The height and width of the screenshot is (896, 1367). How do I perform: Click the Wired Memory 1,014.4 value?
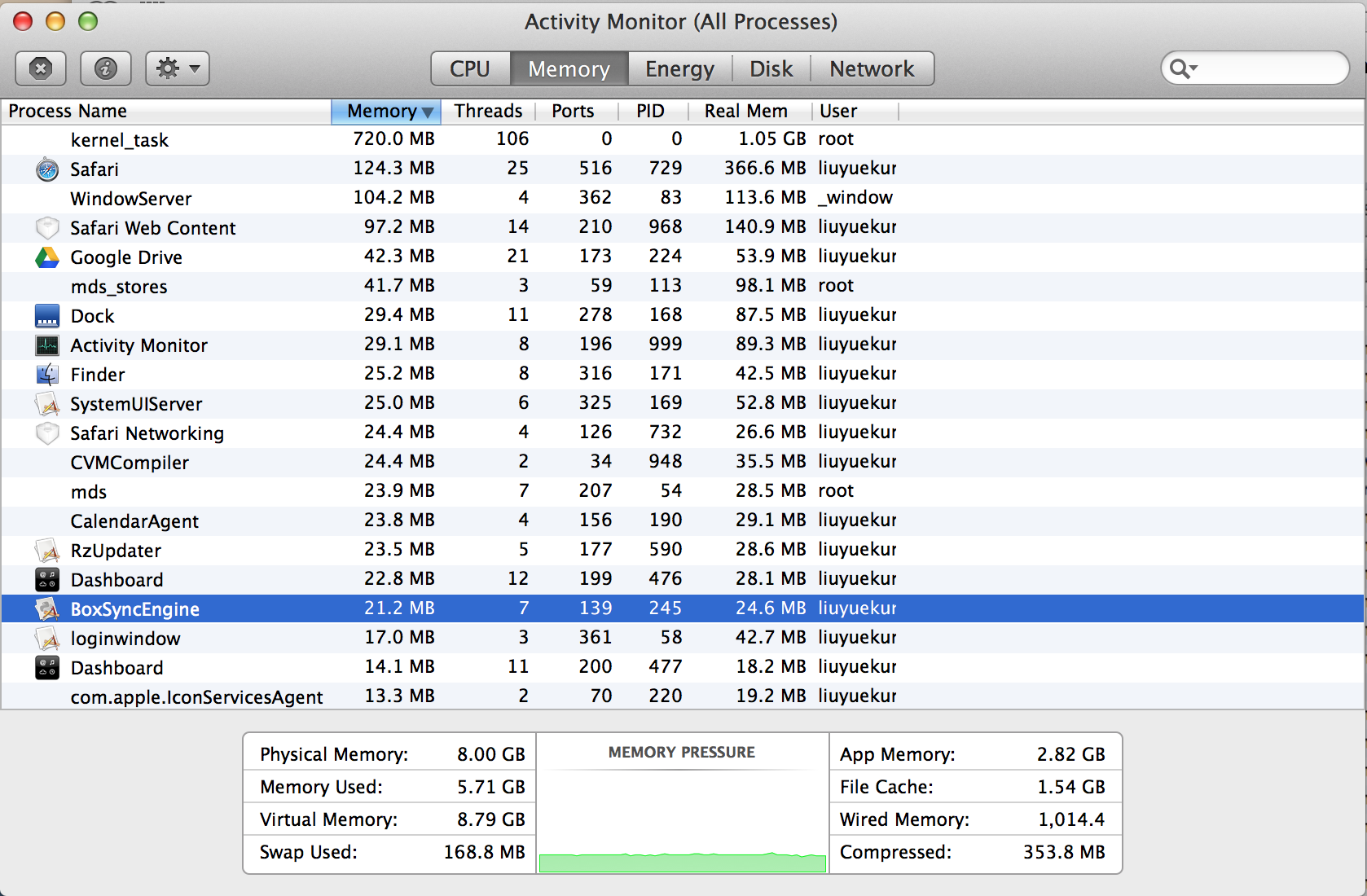coord(1071,819)
